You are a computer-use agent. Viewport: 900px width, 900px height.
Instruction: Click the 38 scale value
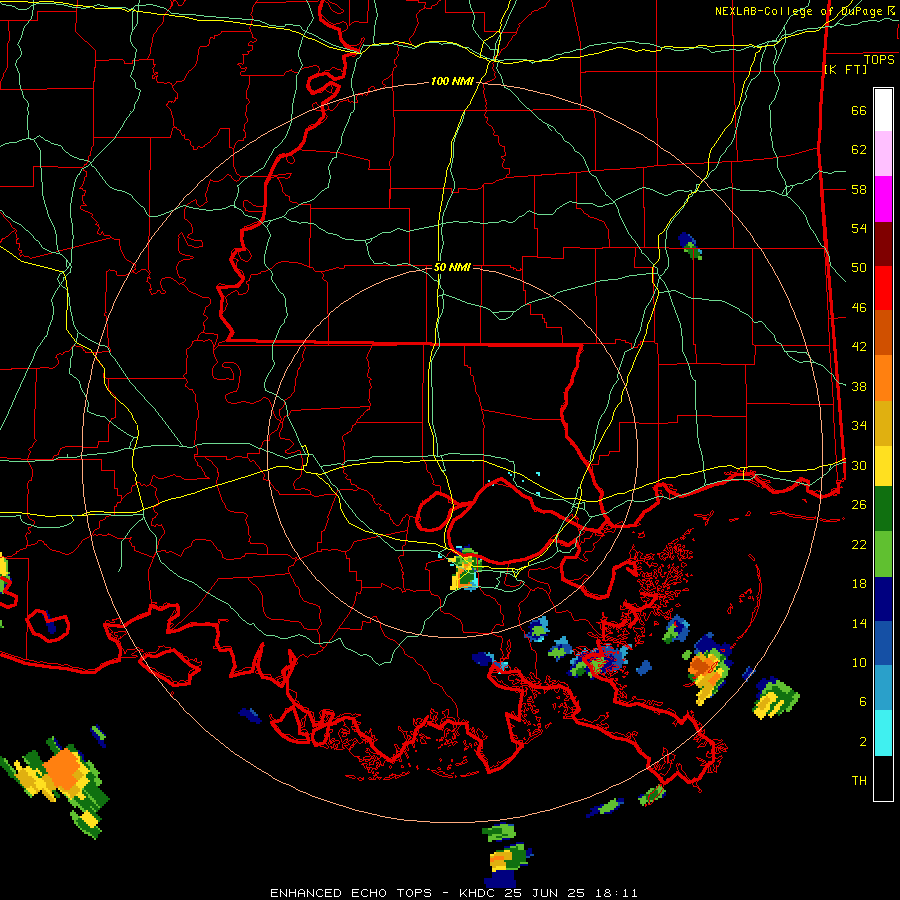(x=859, y=386)
